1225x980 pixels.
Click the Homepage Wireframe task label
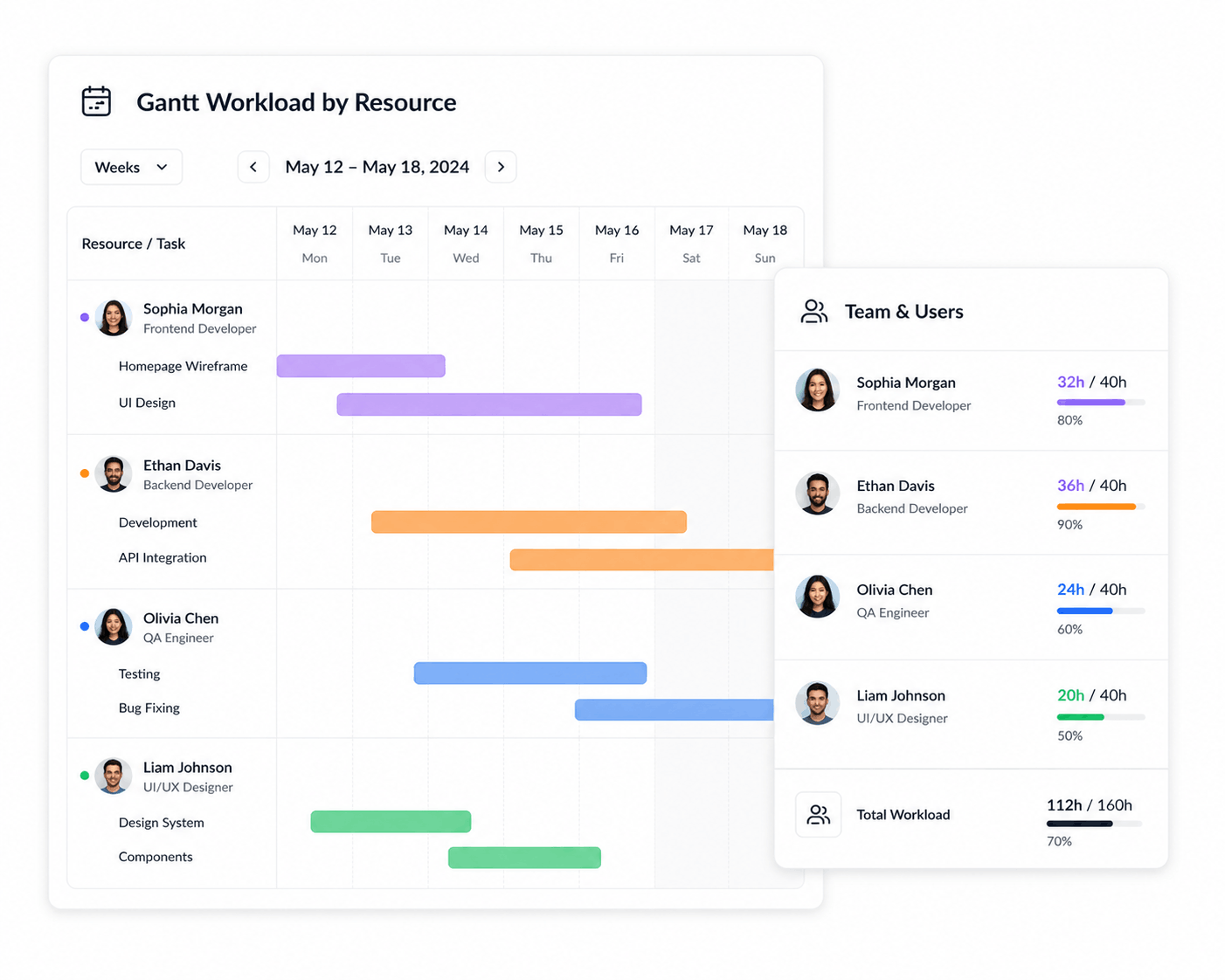183,366
